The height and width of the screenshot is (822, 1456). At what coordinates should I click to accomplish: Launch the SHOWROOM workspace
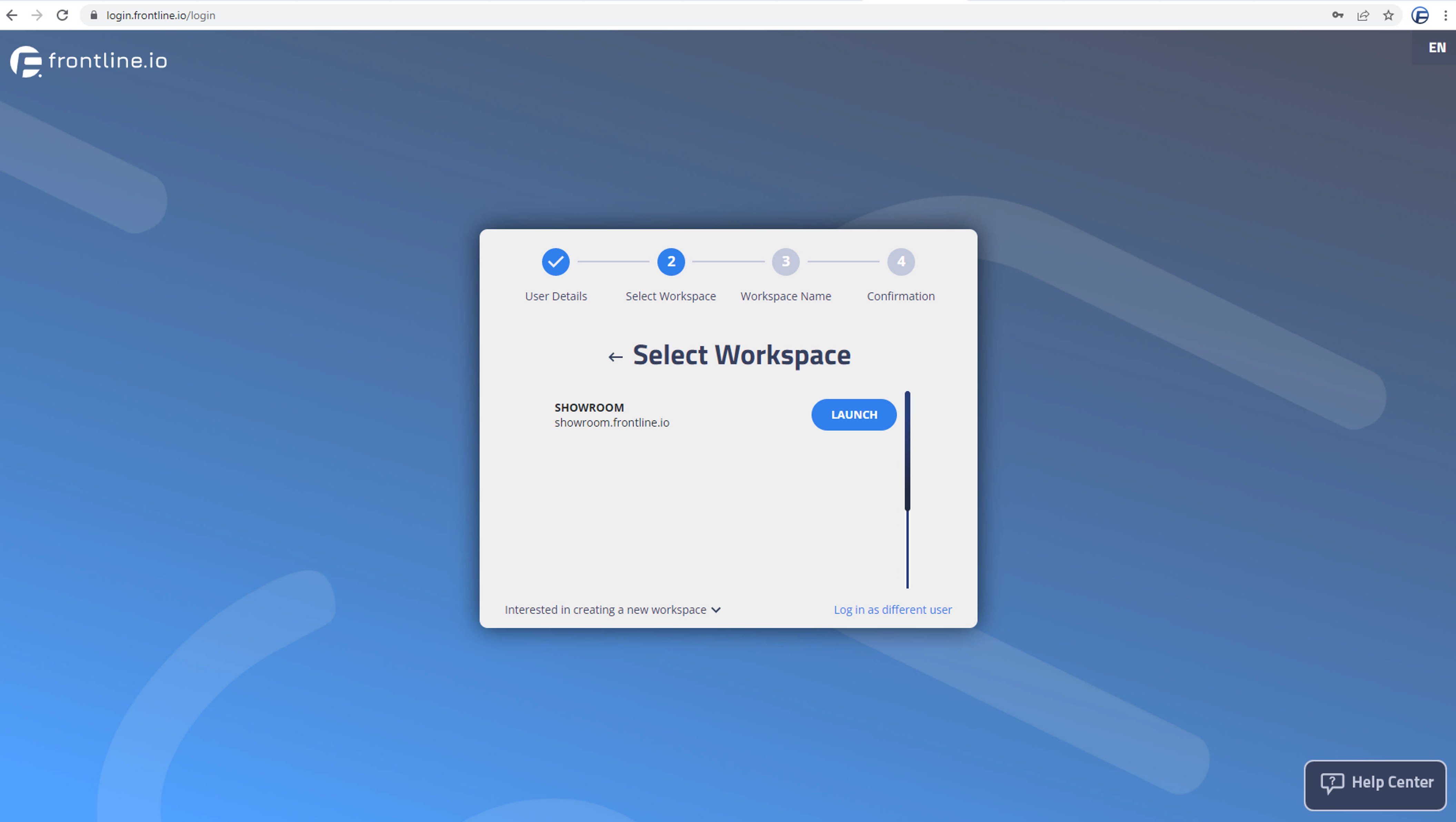(x=854, y=415)
